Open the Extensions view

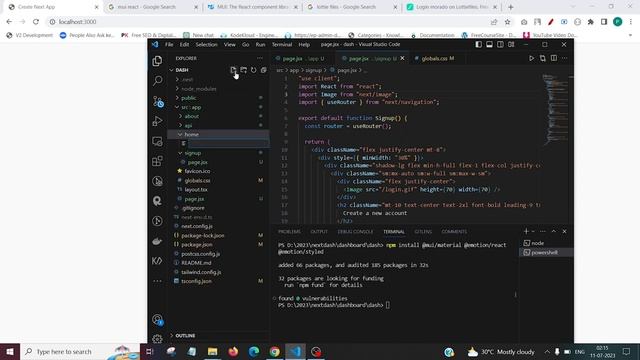157,161
